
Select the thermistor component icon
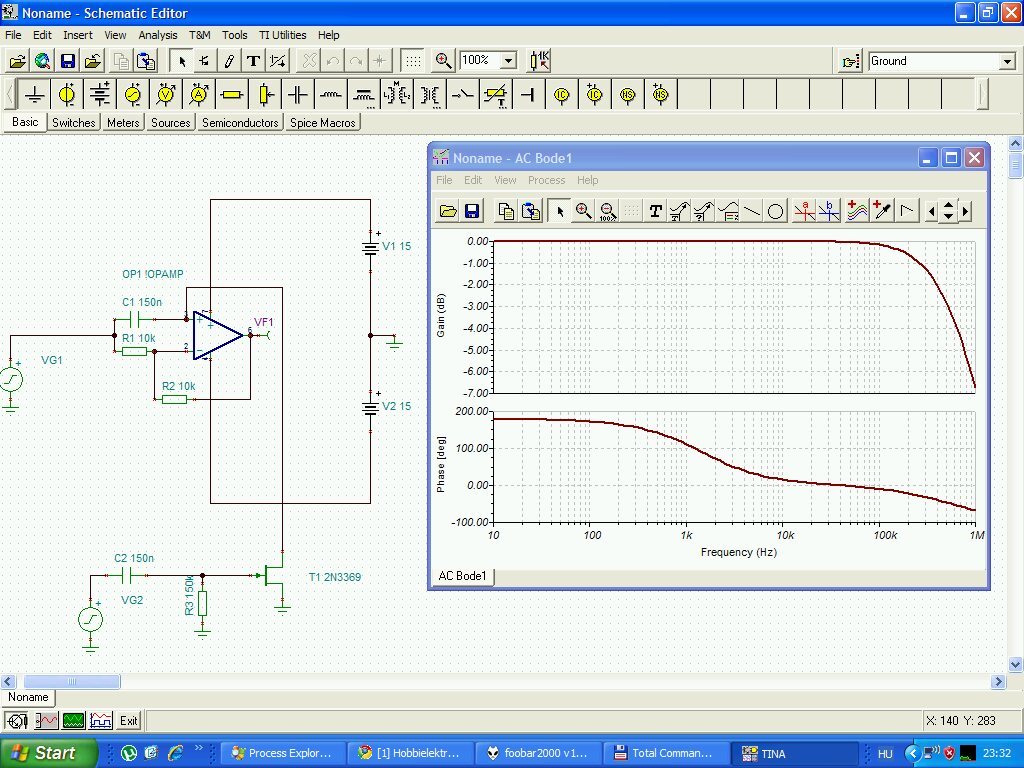pos(496,95)
